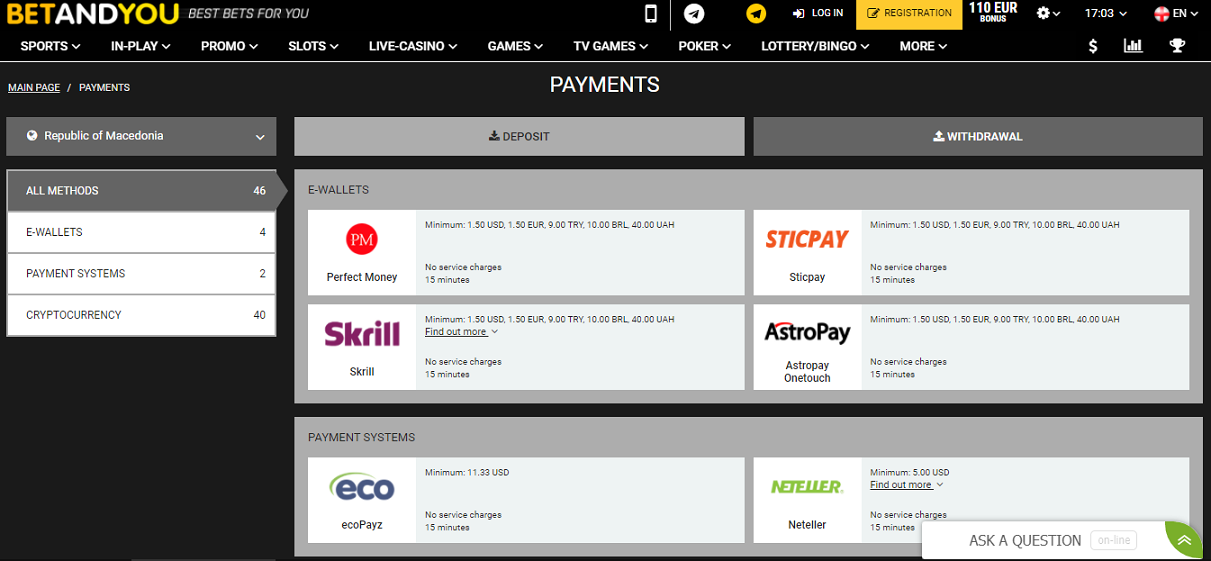The image size is (1211, 561).
Task: Click 'Minimum: 11.33 USD' ecoPayz text
Action: 467,472
